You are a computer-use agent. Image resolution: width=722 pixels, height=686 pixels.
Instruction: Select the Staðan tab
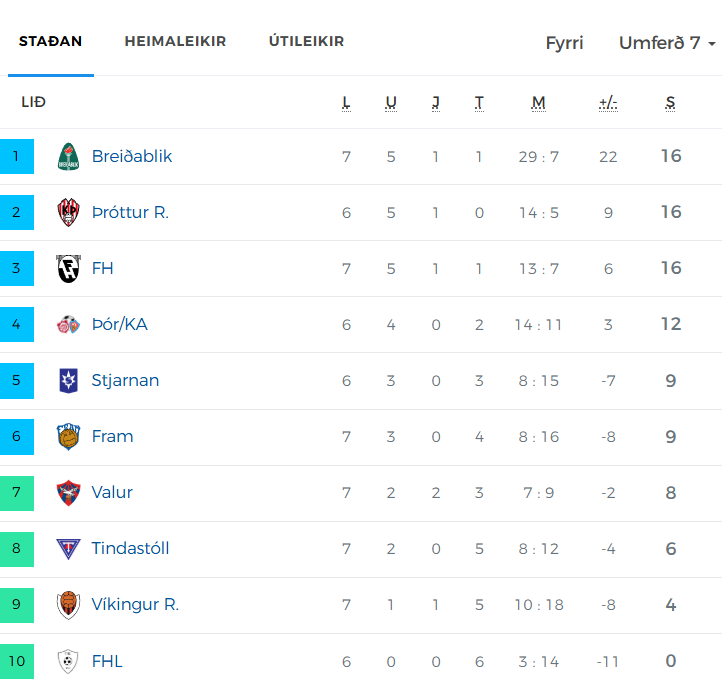click(51, 41)
